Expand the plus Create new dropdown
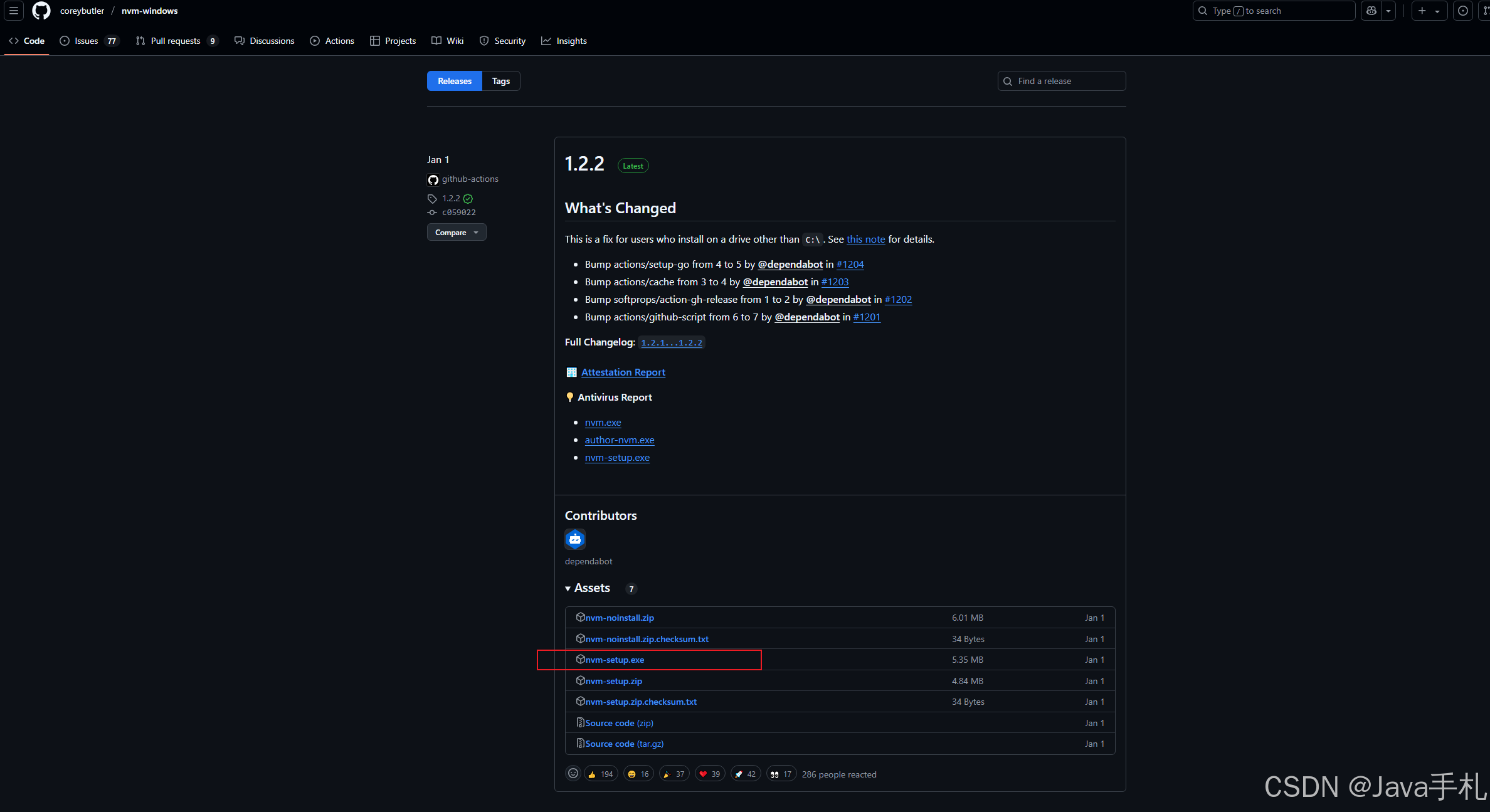 [1429, 11]
